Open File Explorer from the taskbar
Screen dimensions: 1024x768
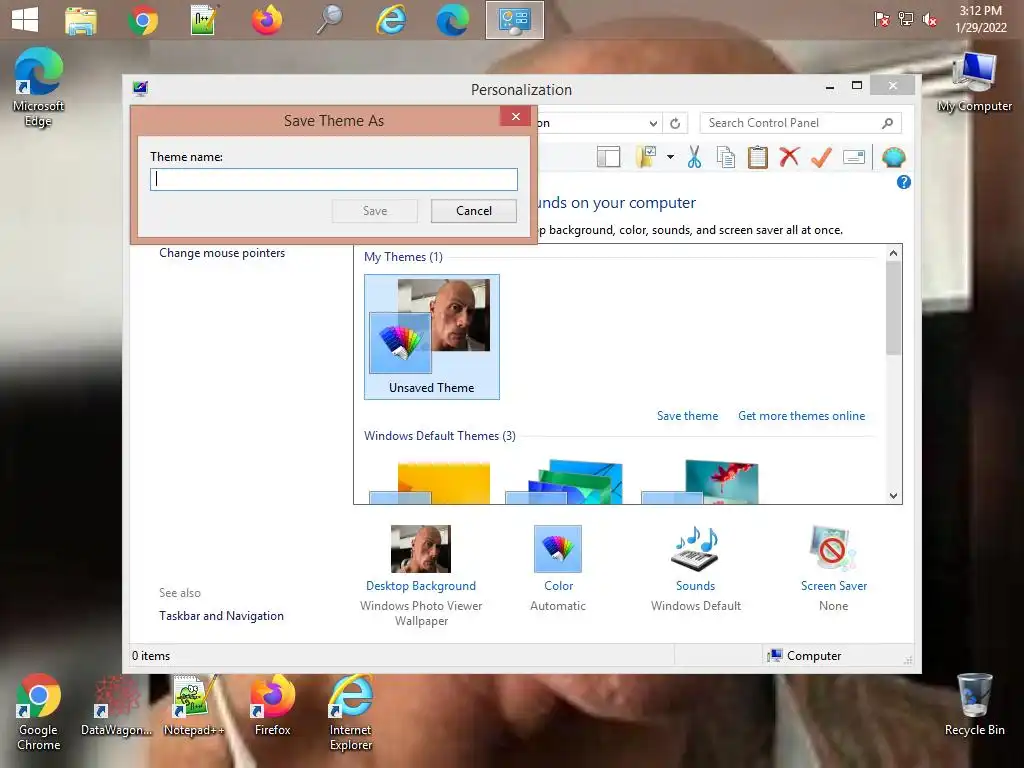click(x=81, y=20)
